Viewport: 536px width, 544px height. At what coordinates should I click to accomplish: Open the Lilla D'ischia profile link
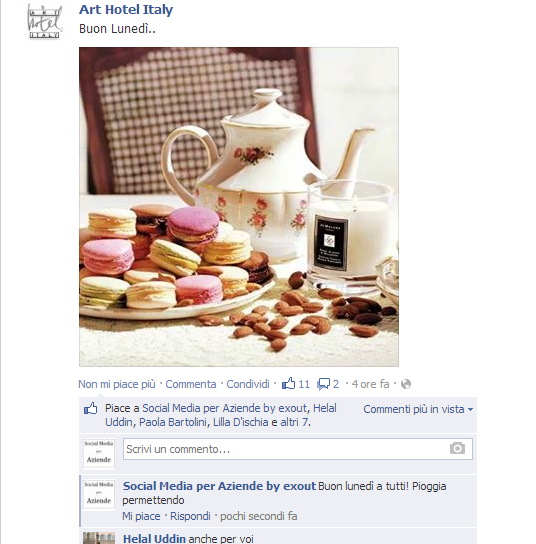tap(240, 422)
